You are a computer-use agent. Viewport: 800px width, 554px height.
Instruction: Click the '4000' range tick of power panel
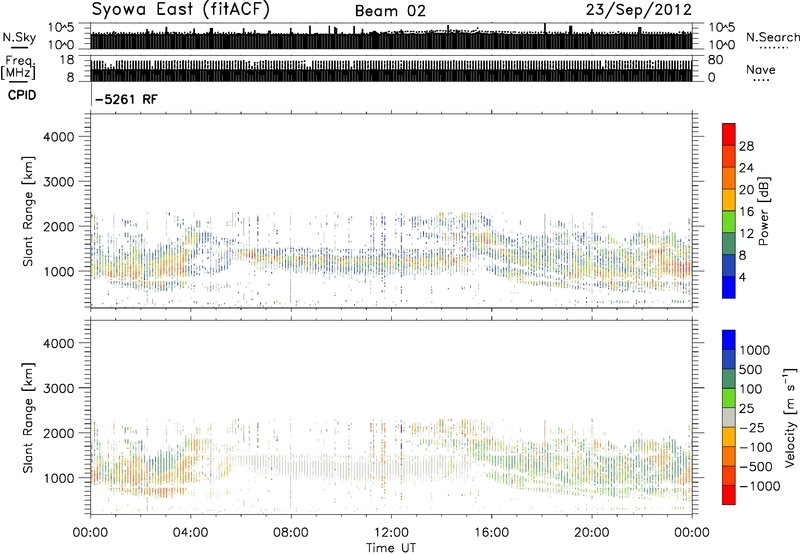tap(59, 137)
